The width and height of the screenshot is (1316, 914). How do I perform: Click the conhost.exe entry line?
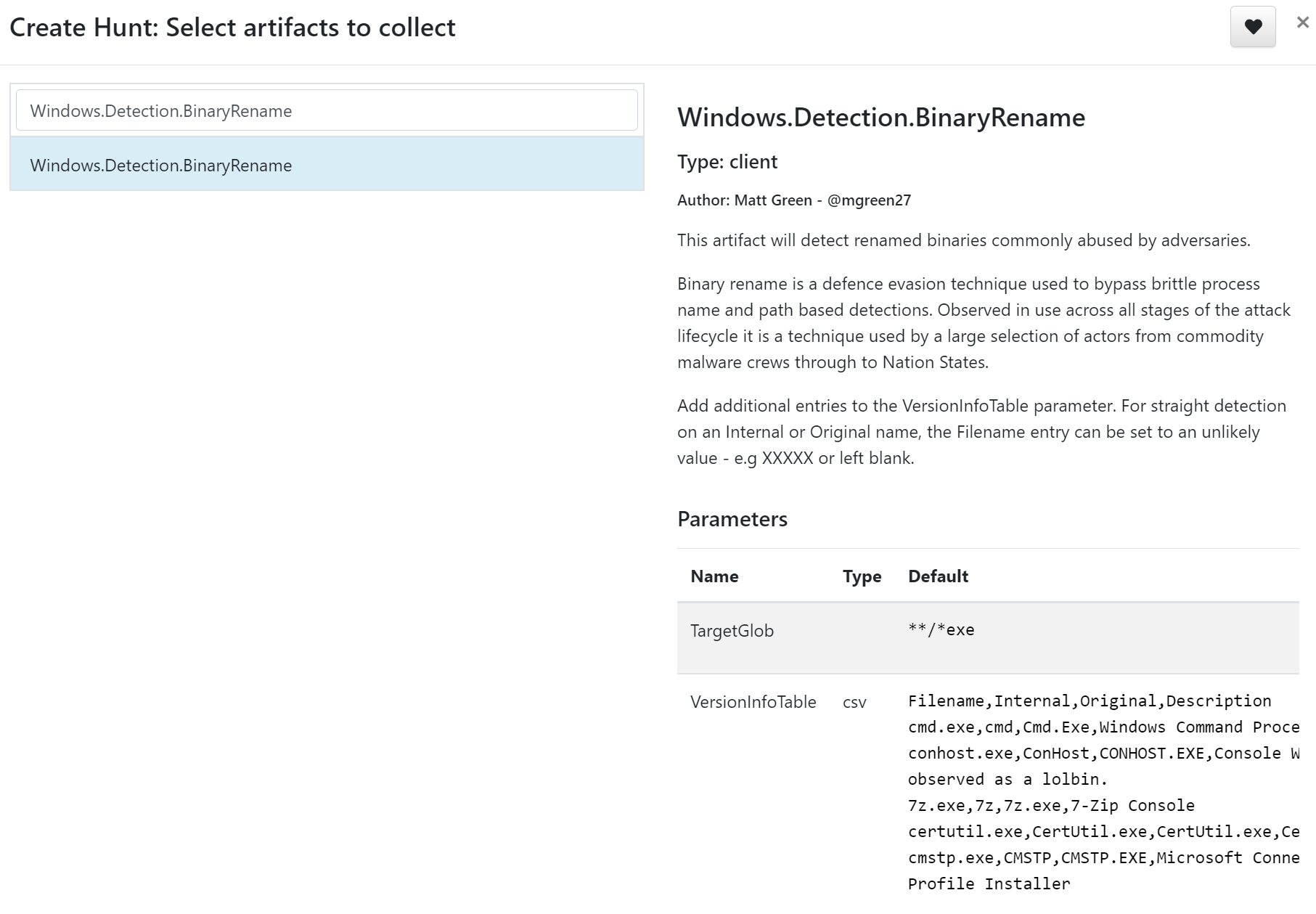click(1103, 754)
